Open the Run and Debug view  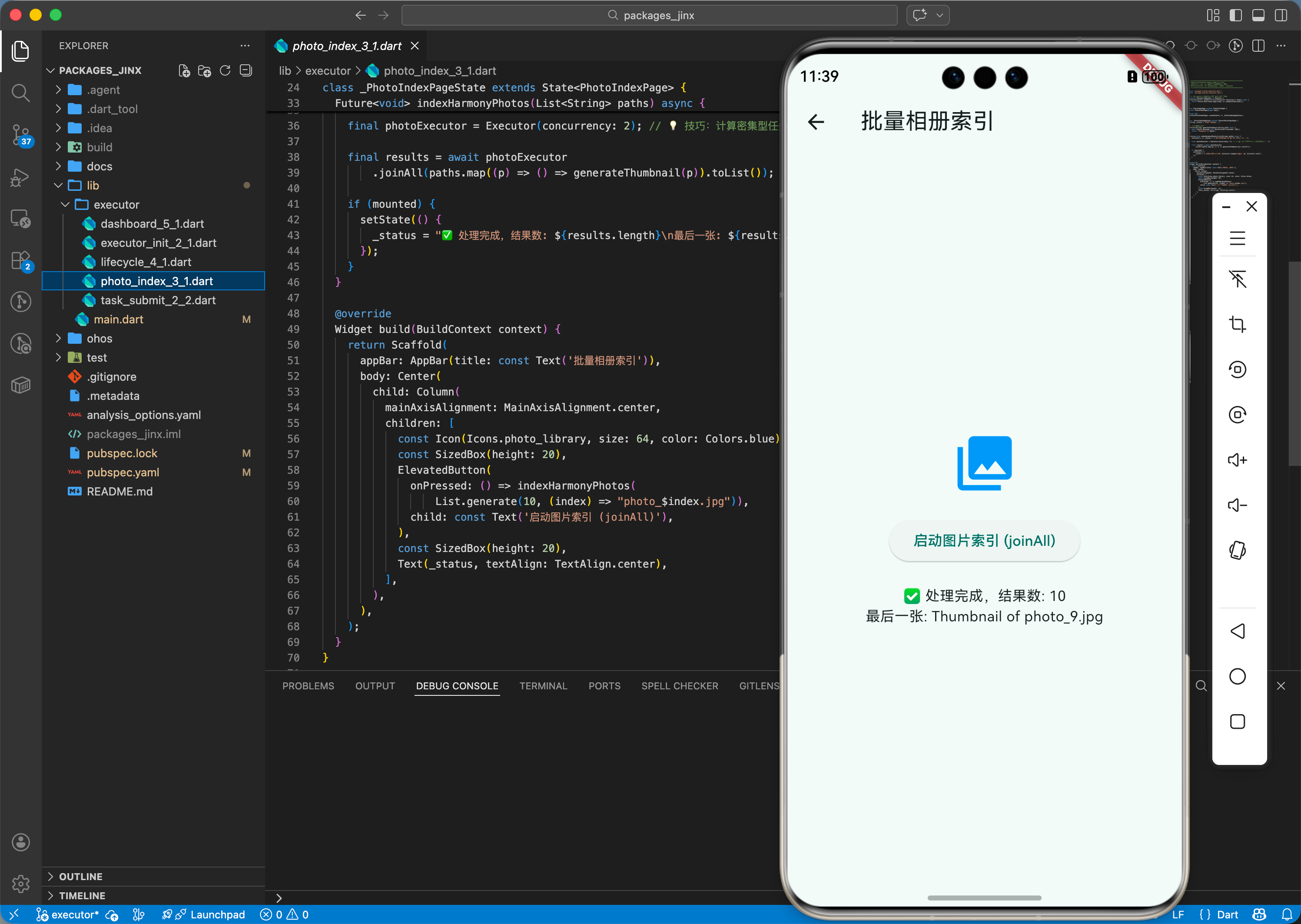click(x=20, y=177)
